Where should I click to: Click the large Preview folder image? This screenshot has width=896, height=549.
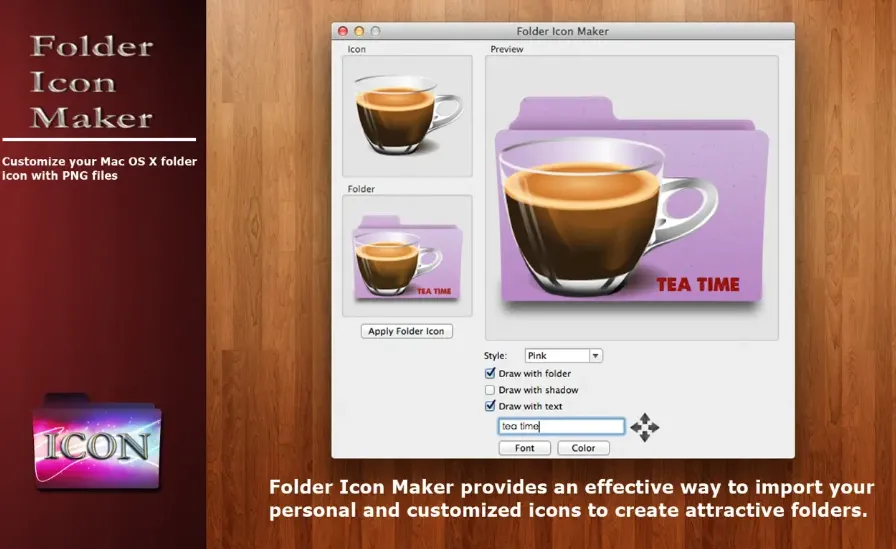point(631,202)
